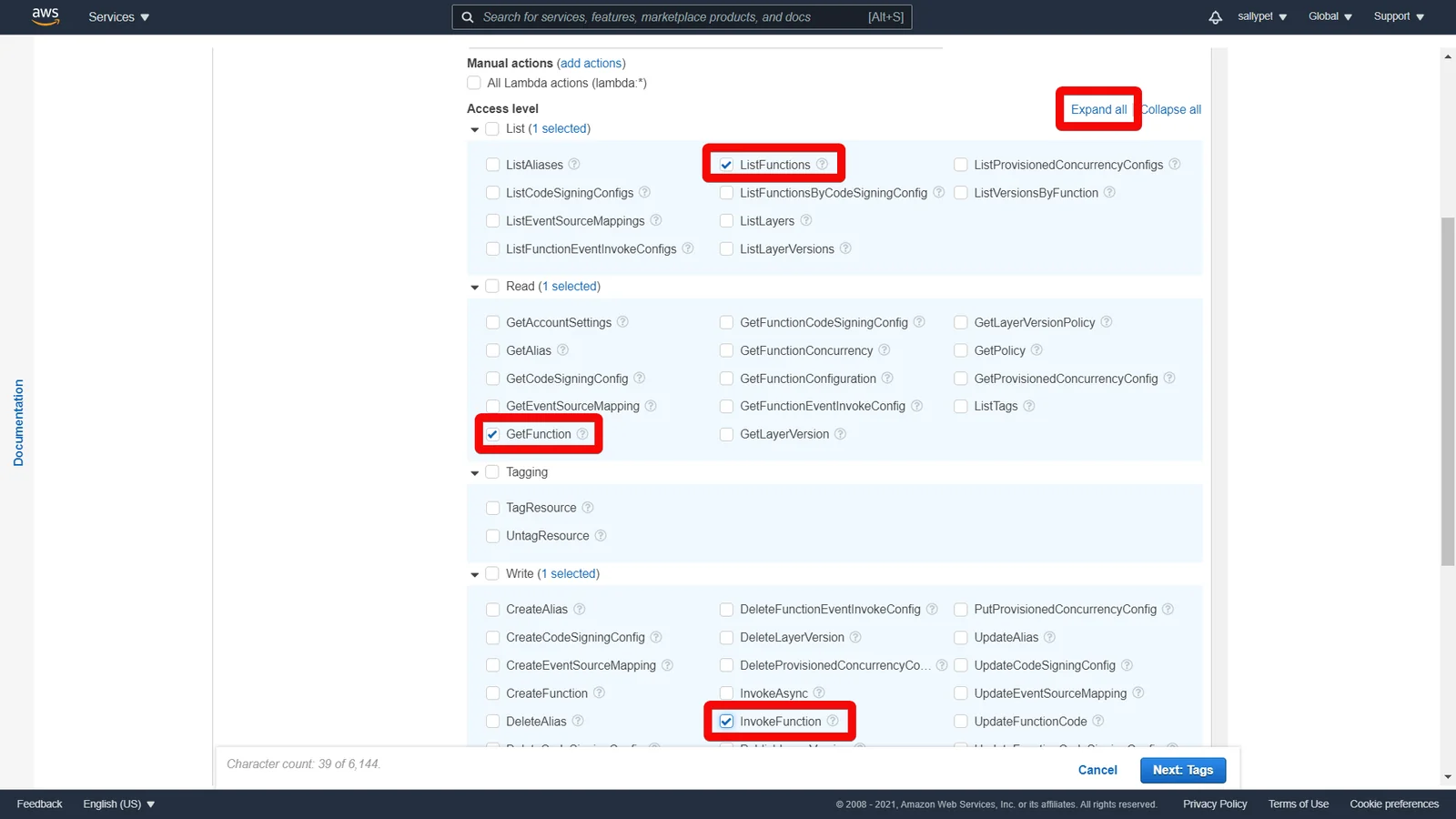Click the page vertical scrollbar thumb
Image resolution: width=1456 pixels, height=819 pixels.
[1448, 391]
